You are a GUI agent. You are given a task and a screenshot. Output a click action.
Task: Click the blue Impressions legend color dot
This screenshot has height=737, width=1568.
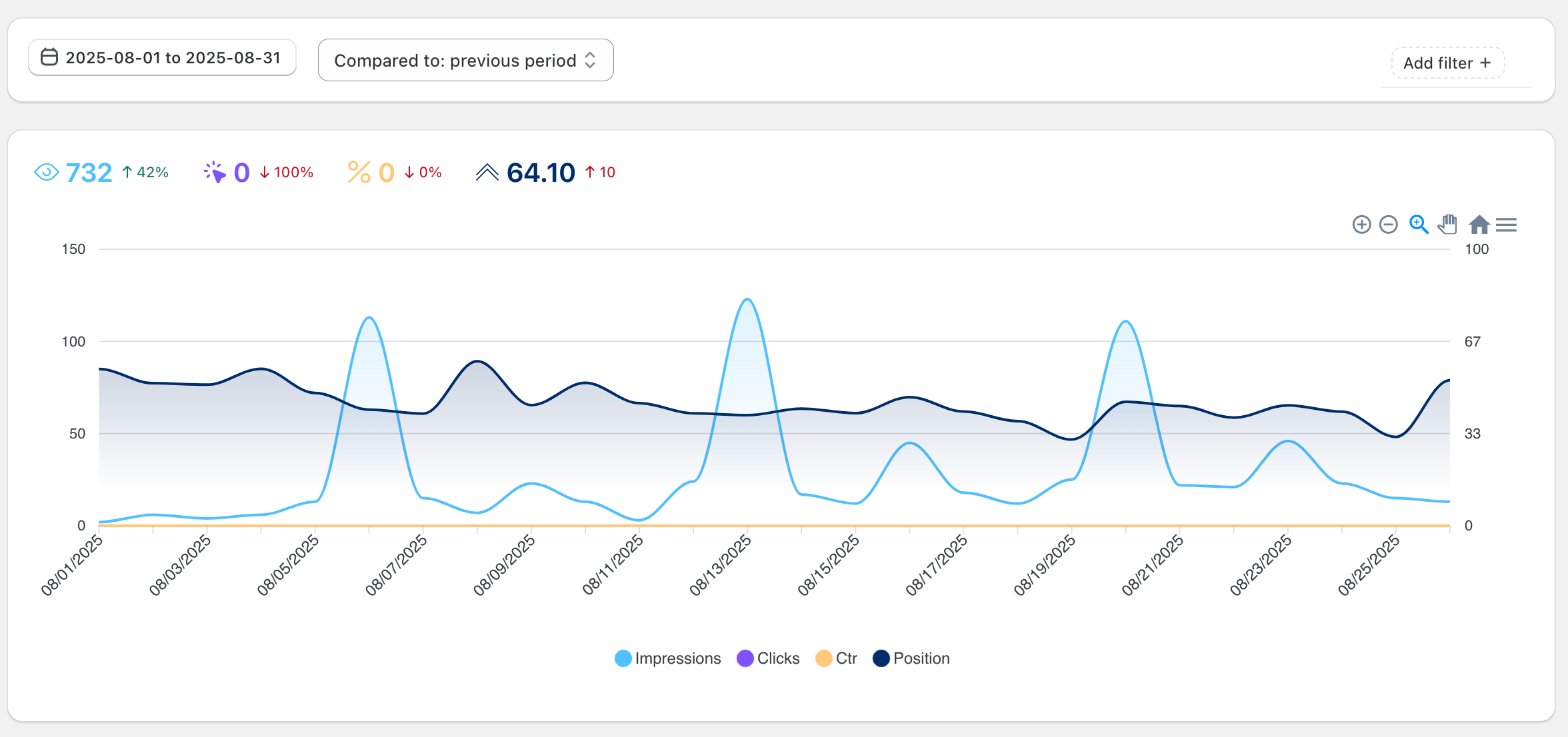click(x=623, y=658)
